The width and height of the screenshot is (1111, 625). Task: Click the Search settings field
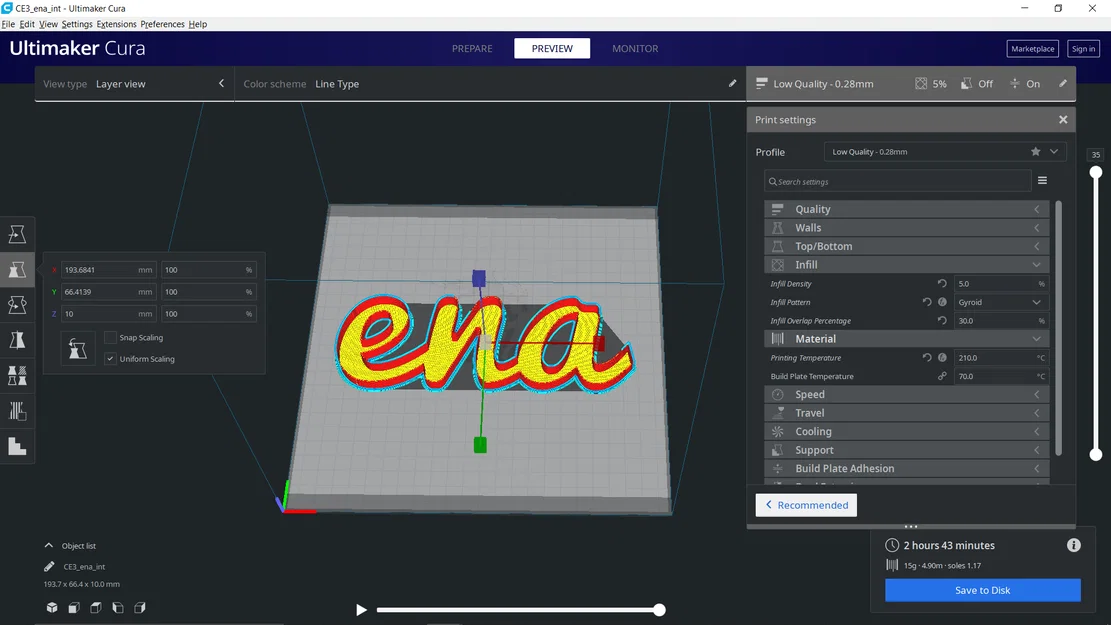897,181
